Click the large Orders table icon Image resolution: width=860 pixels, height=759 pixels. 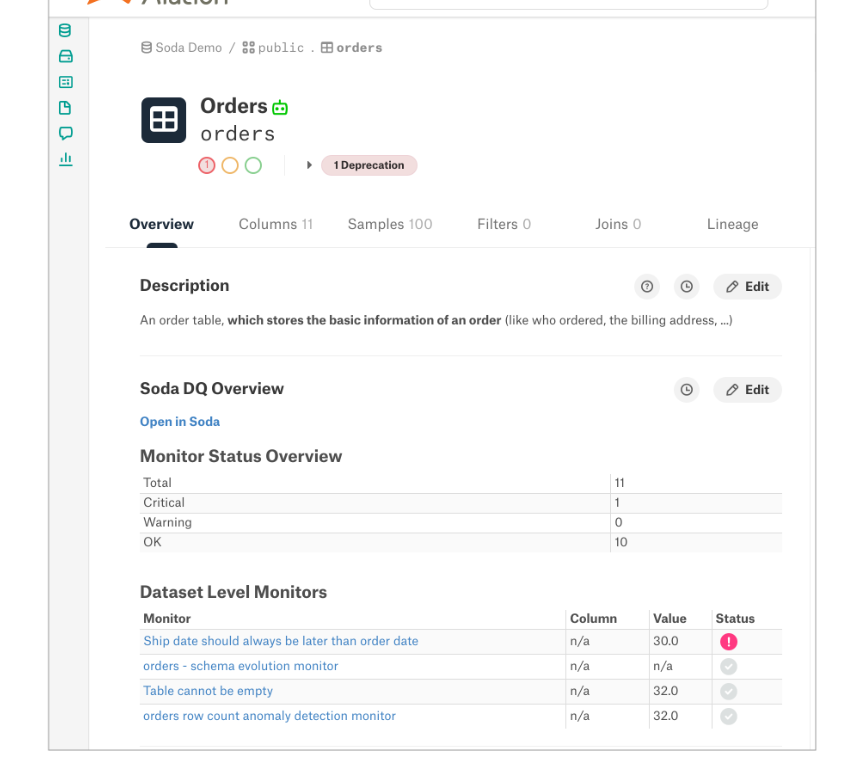tap(163, 120)
